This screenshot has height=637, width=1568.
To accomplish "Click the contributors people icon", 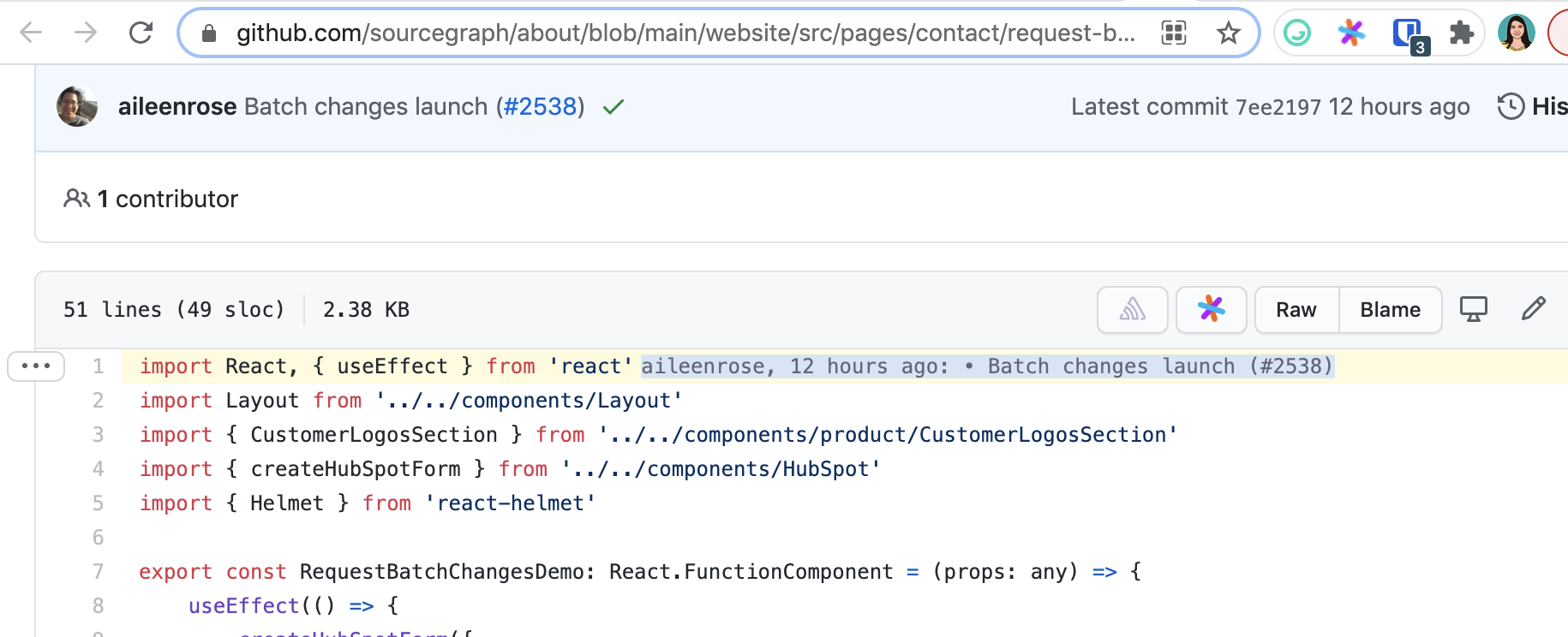I will click(x=76, y=199).
